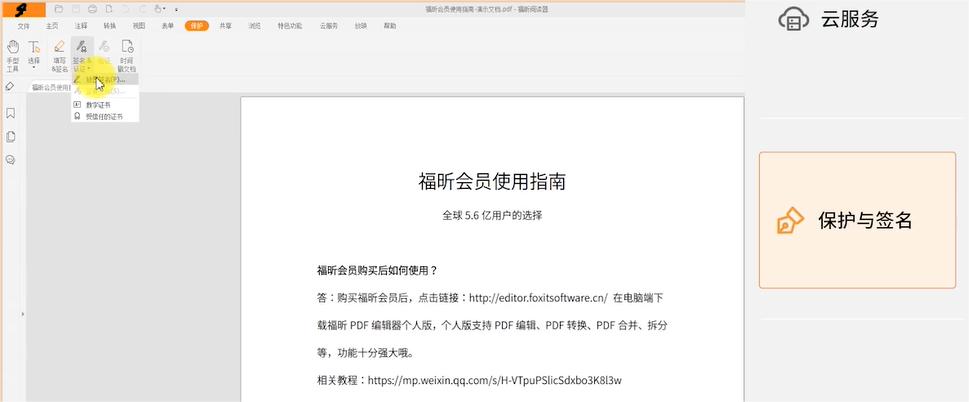Expand the left navigation panel with the small arrow
969x402 pixels.
point(23,314)
